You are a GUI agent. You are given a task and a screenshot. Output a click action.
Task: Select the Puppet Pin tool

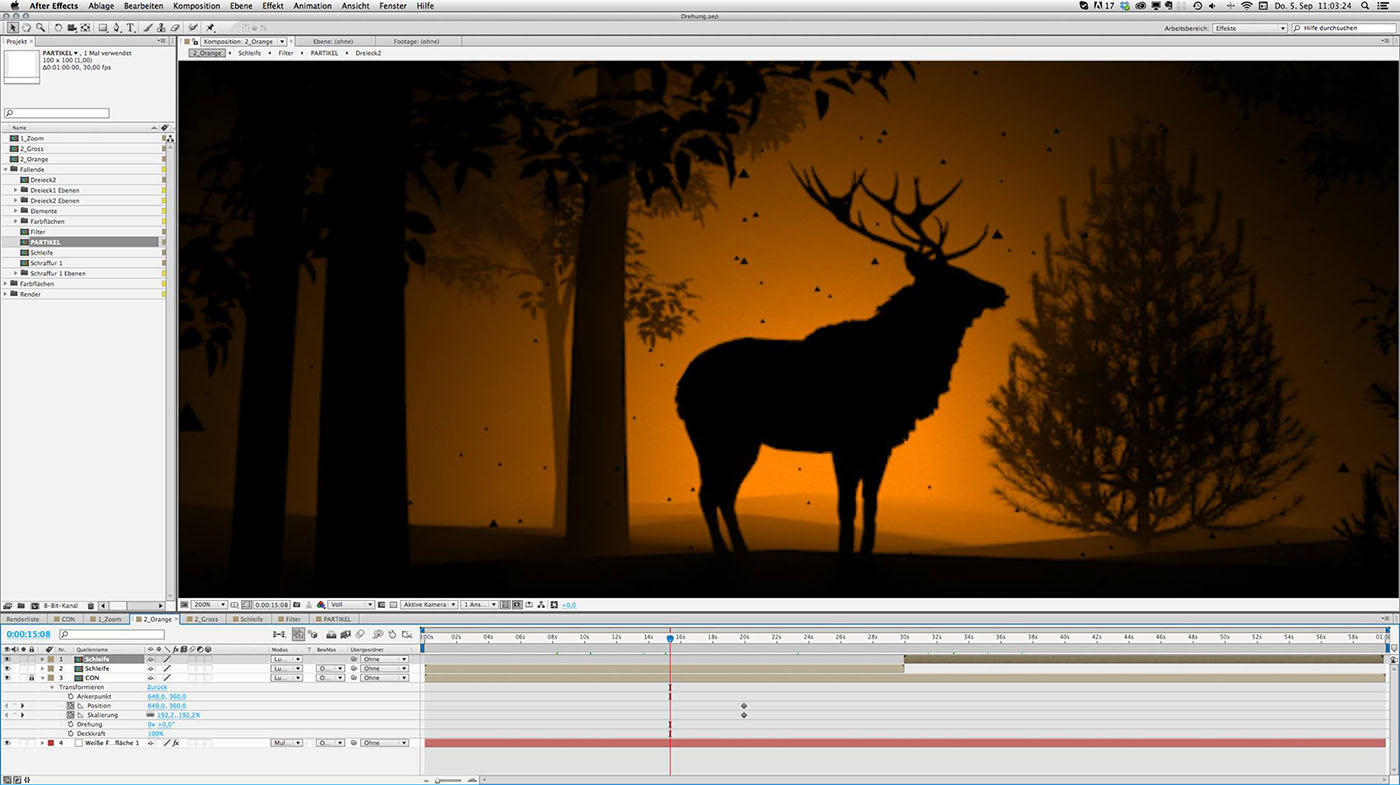pyautogui.click(x=210, y=28)
